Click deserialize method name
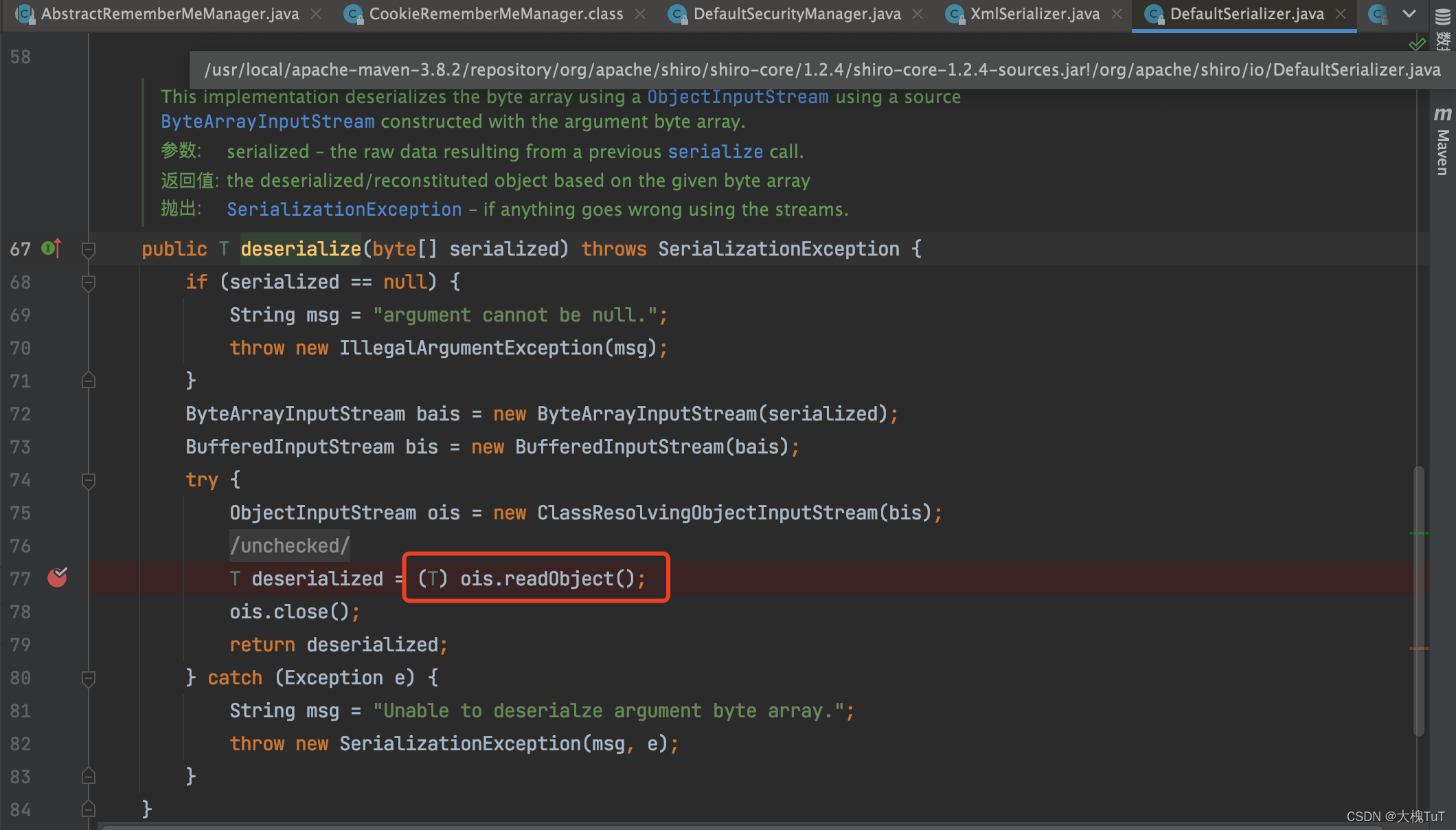Image resolution: width=1456 pixels, height=830 pixels. pyautogui.click(x=301, y=249)
